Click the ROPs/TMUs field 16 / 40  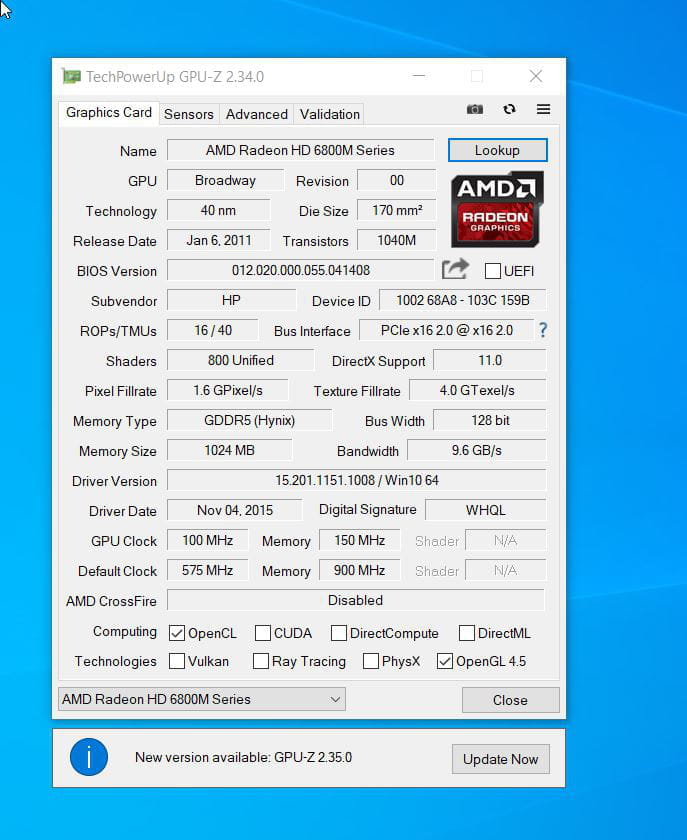click(213, 330)
